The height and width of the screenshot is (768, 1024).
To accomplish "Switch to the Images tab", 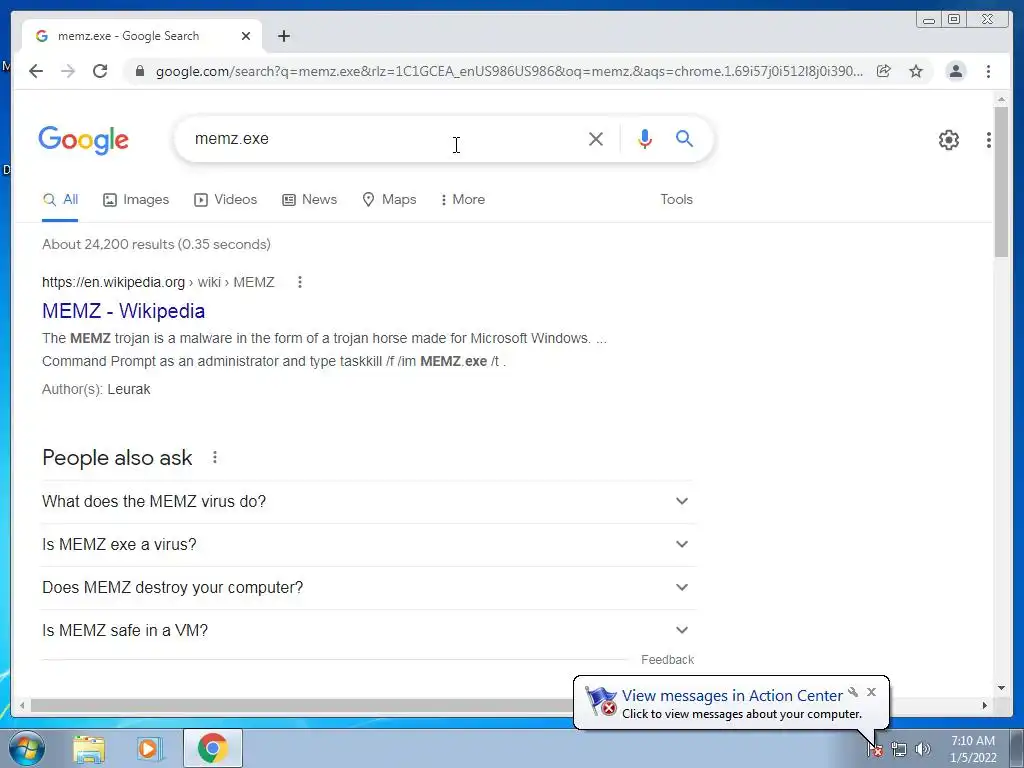I will (136, 200).
